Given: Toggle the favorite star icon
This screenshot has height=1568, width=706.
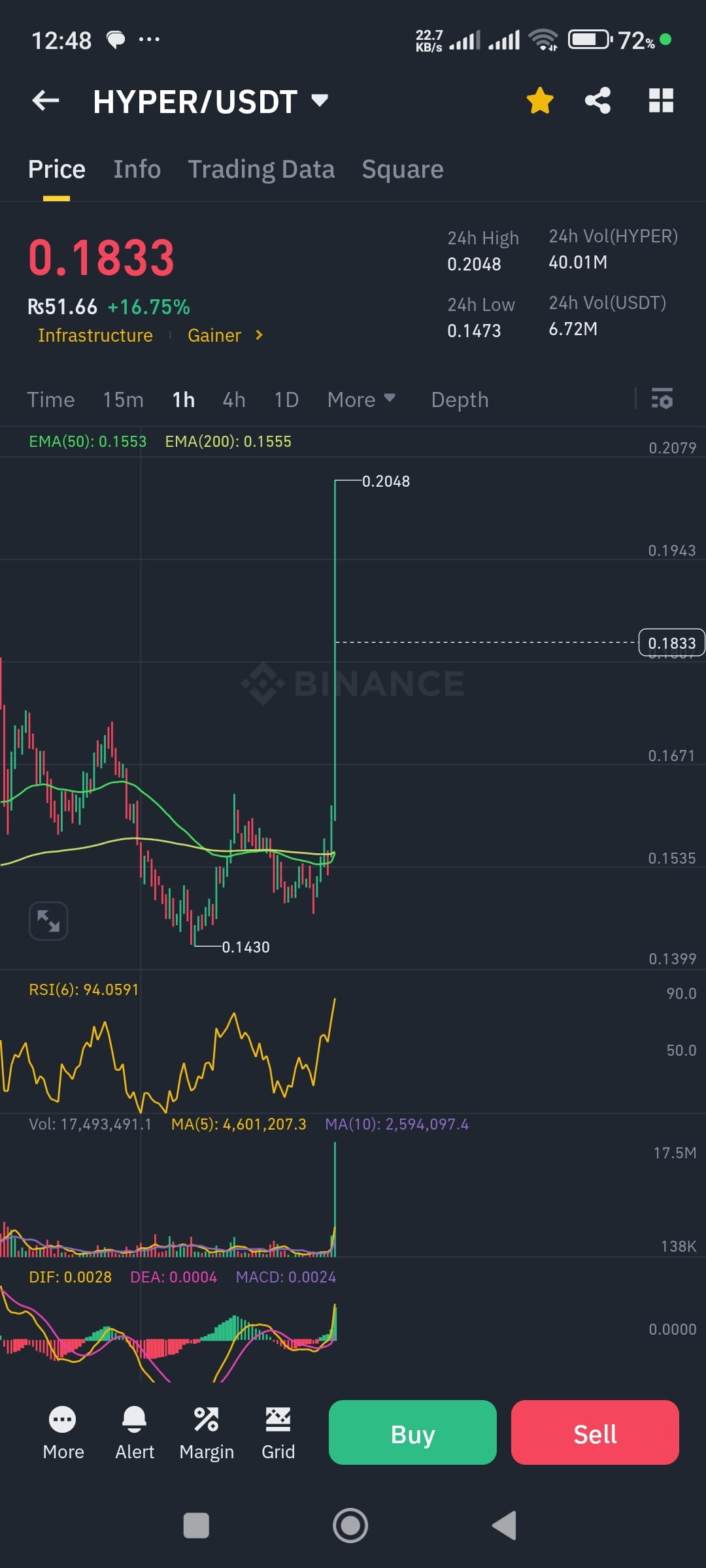Looking at the screenshot, I should pos(540,101).
